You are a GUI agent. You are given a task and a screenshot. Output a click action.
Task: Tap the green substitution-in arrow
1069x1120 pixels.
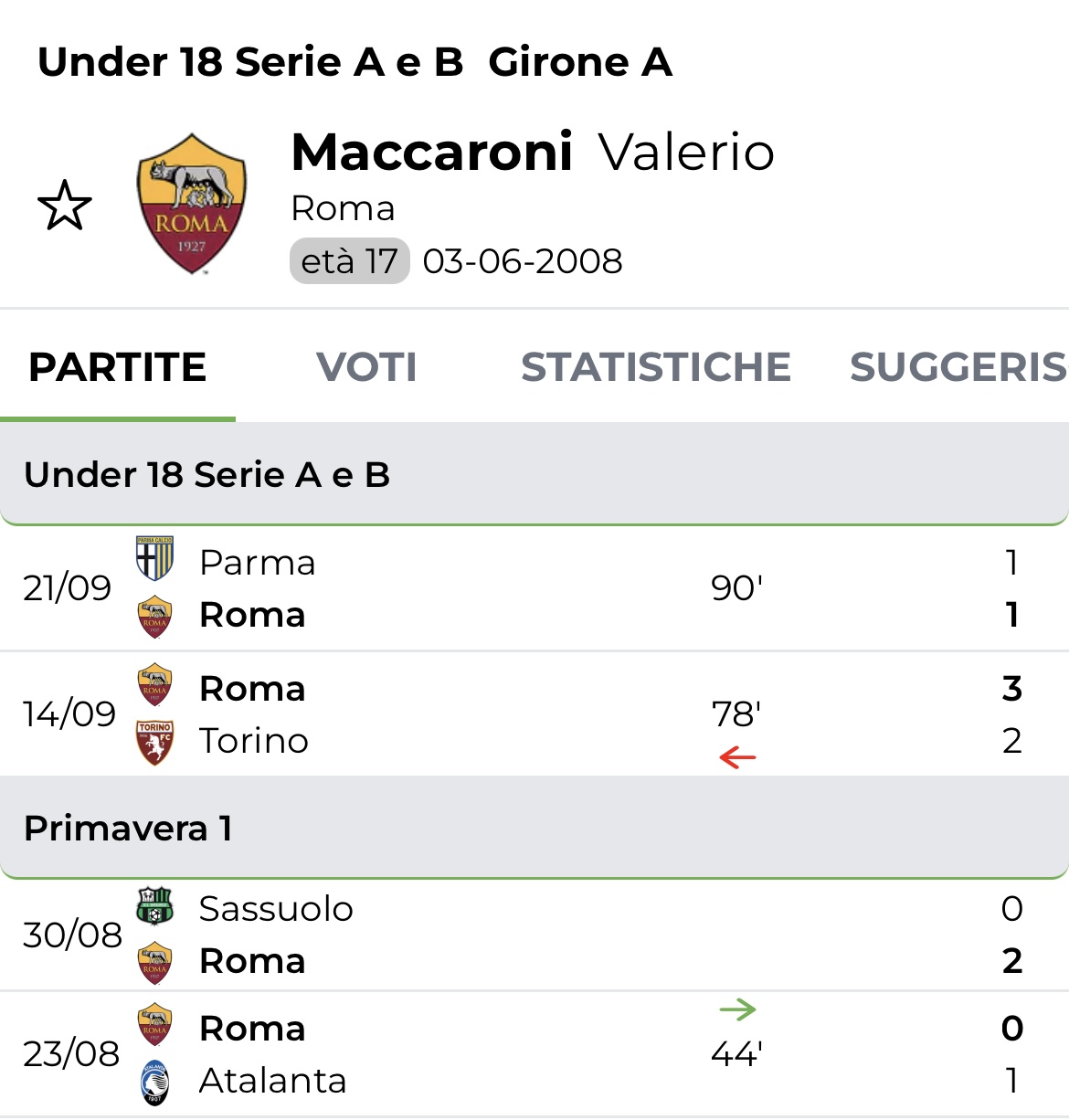point(737,1009)
